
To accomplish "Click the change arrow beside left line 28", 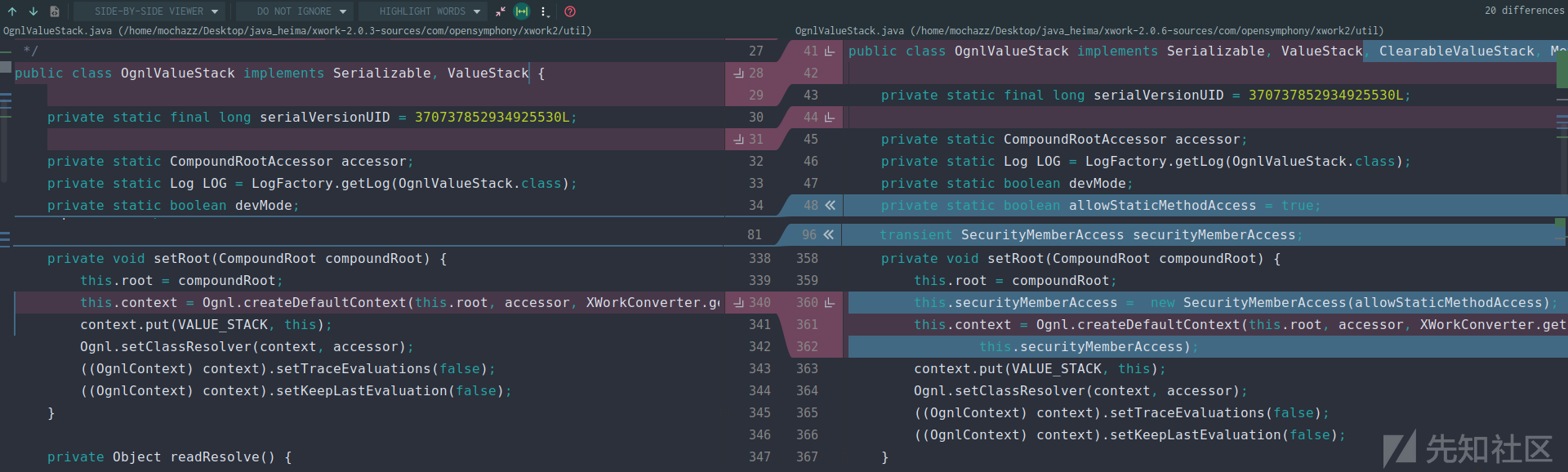I will pos(738,73).
